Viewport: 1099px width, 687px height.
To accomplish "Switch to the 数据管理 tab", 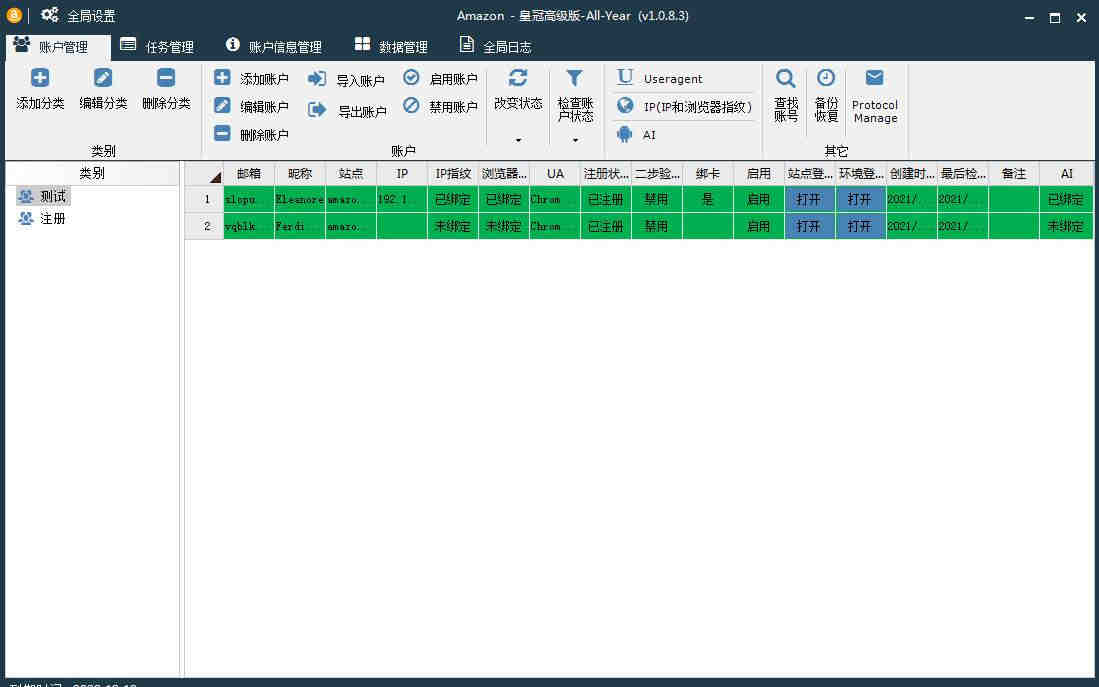I will [391, 47].
